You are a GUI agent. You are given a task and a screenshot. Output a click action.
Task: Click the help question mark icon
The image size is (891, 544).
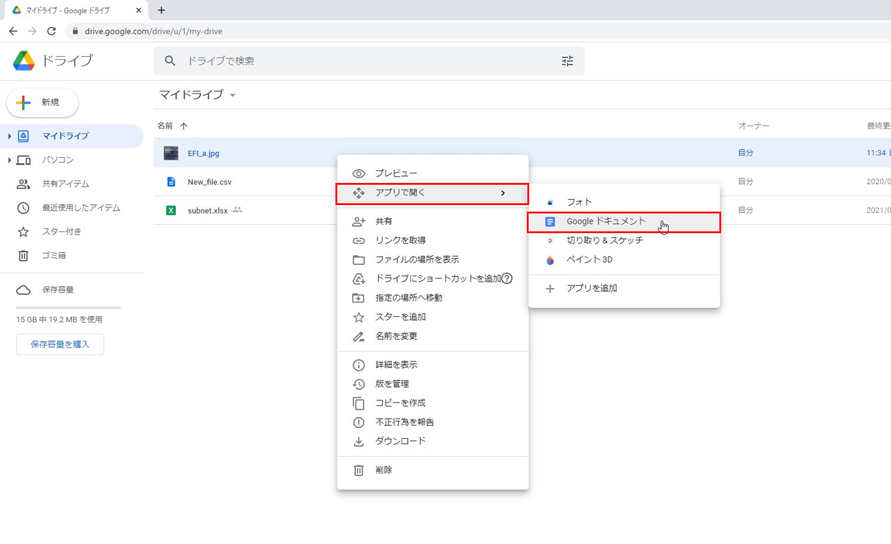point(507,279)
